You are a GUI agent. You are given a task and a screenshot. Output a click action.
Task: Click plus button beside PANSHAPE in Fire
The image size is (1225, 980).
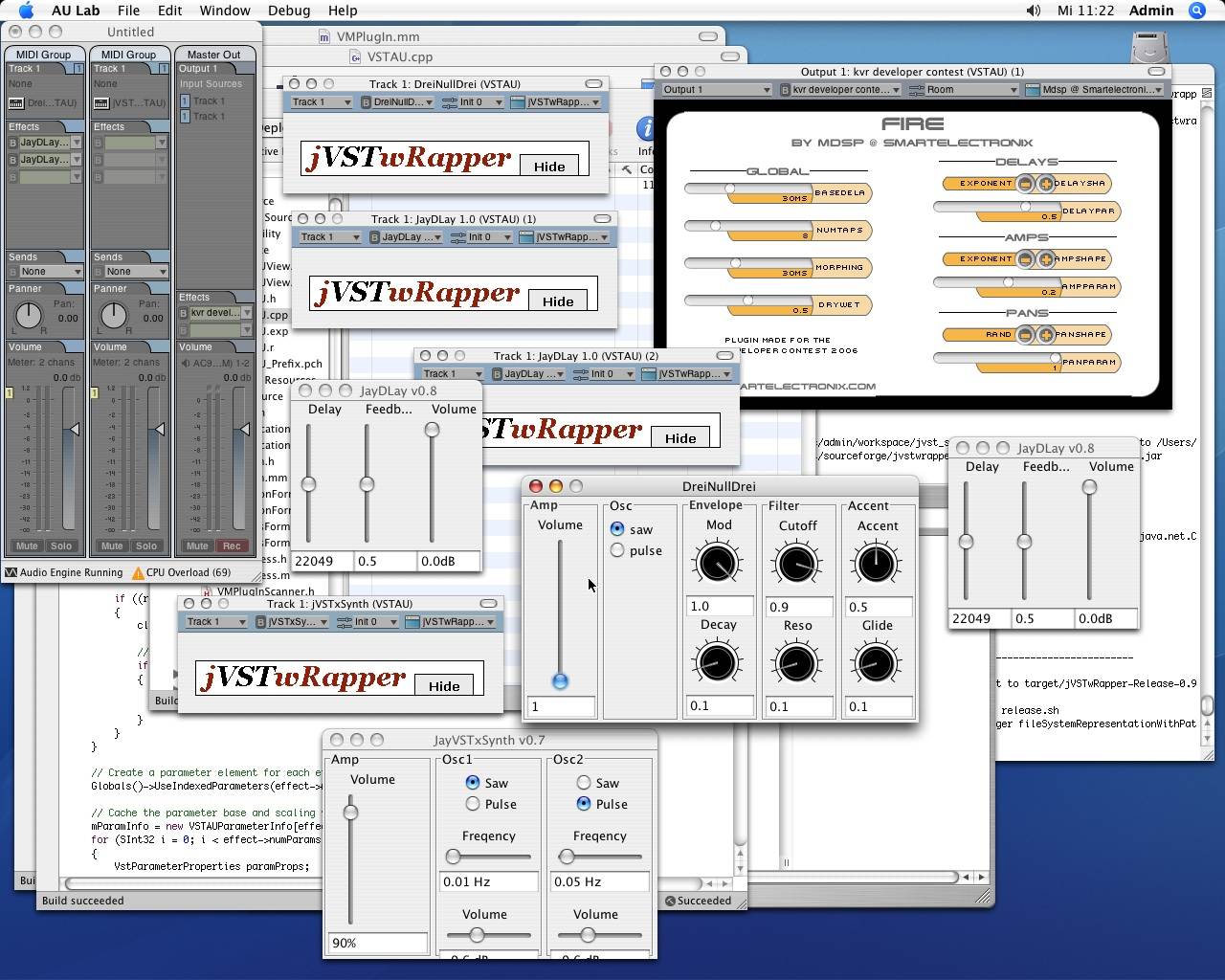click(x=1046, y=335)
